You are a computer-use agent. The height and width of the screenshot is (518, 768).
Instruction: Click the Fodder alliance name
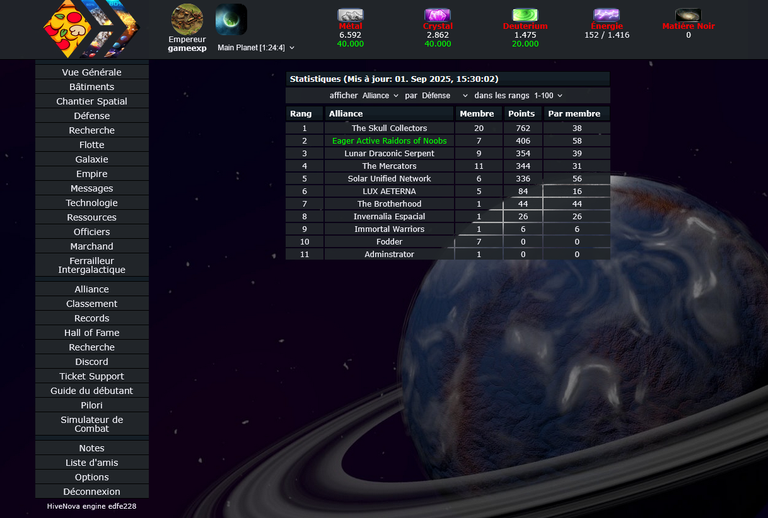tap(389, 242)
